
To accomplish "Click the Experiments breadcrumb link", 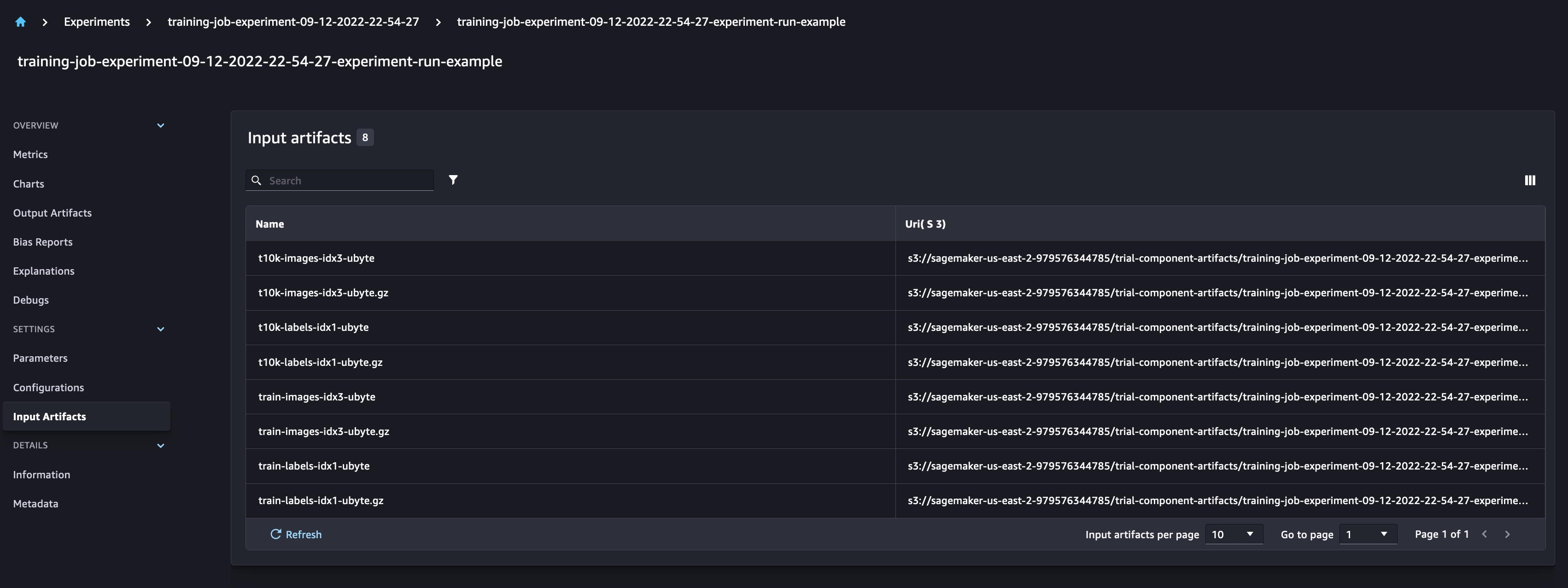I will (97, 22).
